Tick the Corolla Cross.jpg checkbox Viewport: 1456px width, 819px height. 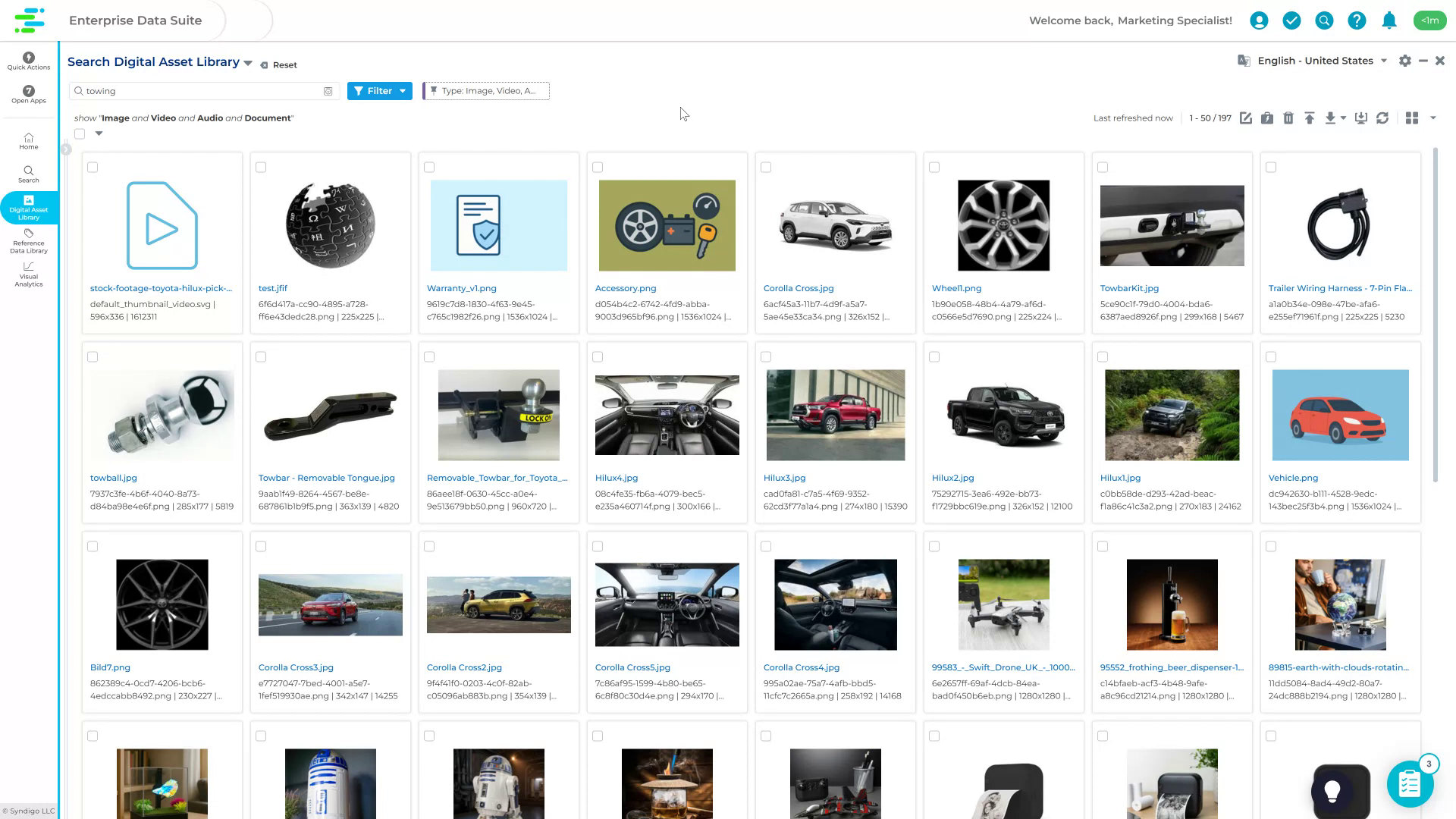pos(766,167)
